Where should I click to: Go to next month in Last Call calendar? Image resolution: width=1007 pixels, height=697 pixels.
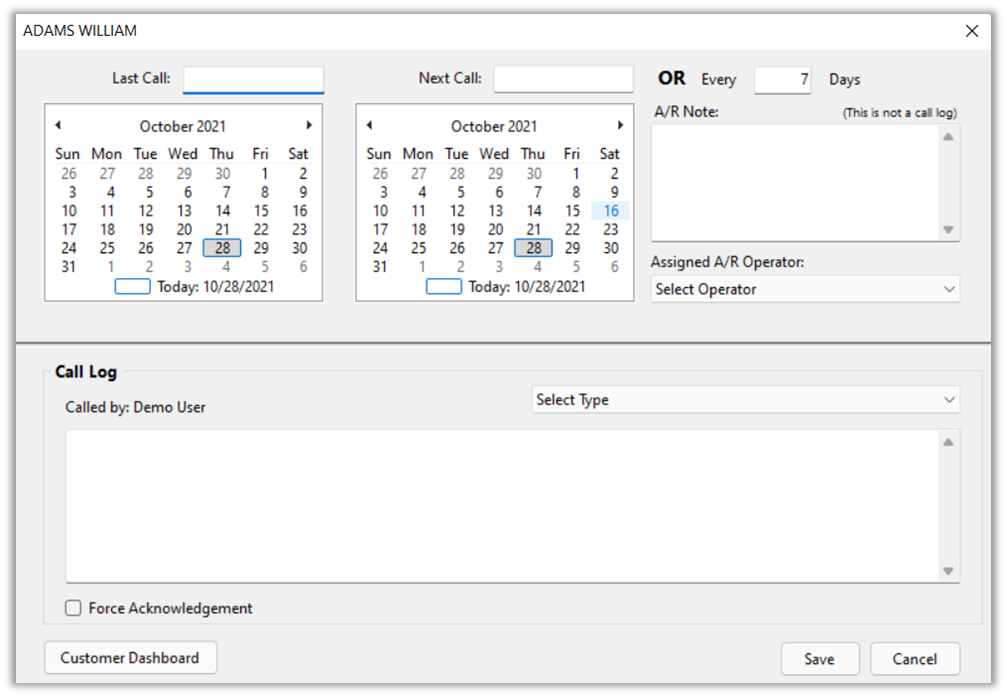click(309, 125)
